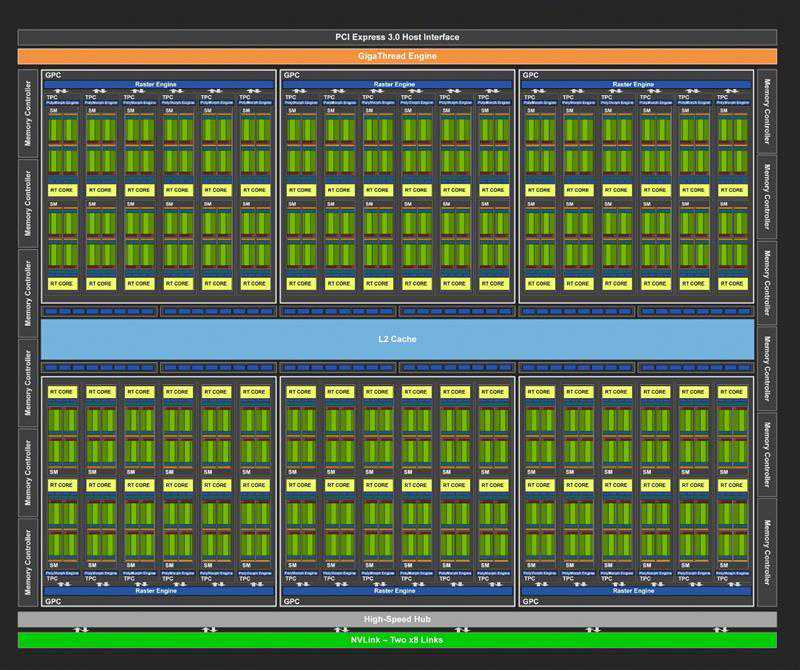This screenshot has height=670, width=800.
Task: Click the PCI Express 3.0 Host Interface bar
Action: [397, 37]
